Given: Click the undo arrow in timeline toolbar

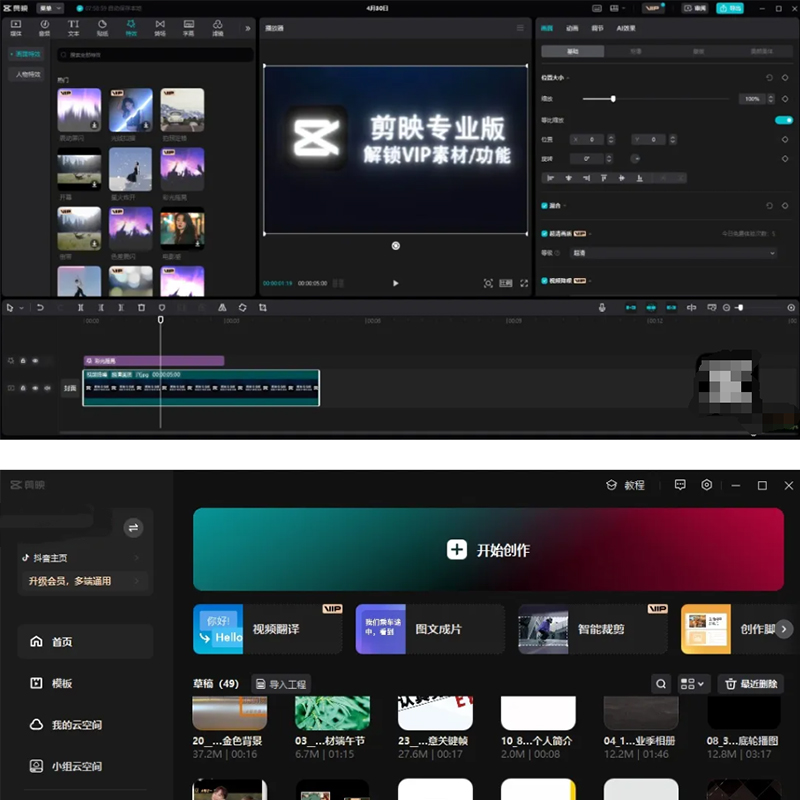Looking at the screenshot, I should pyautogui.click(x=40, y=308).
